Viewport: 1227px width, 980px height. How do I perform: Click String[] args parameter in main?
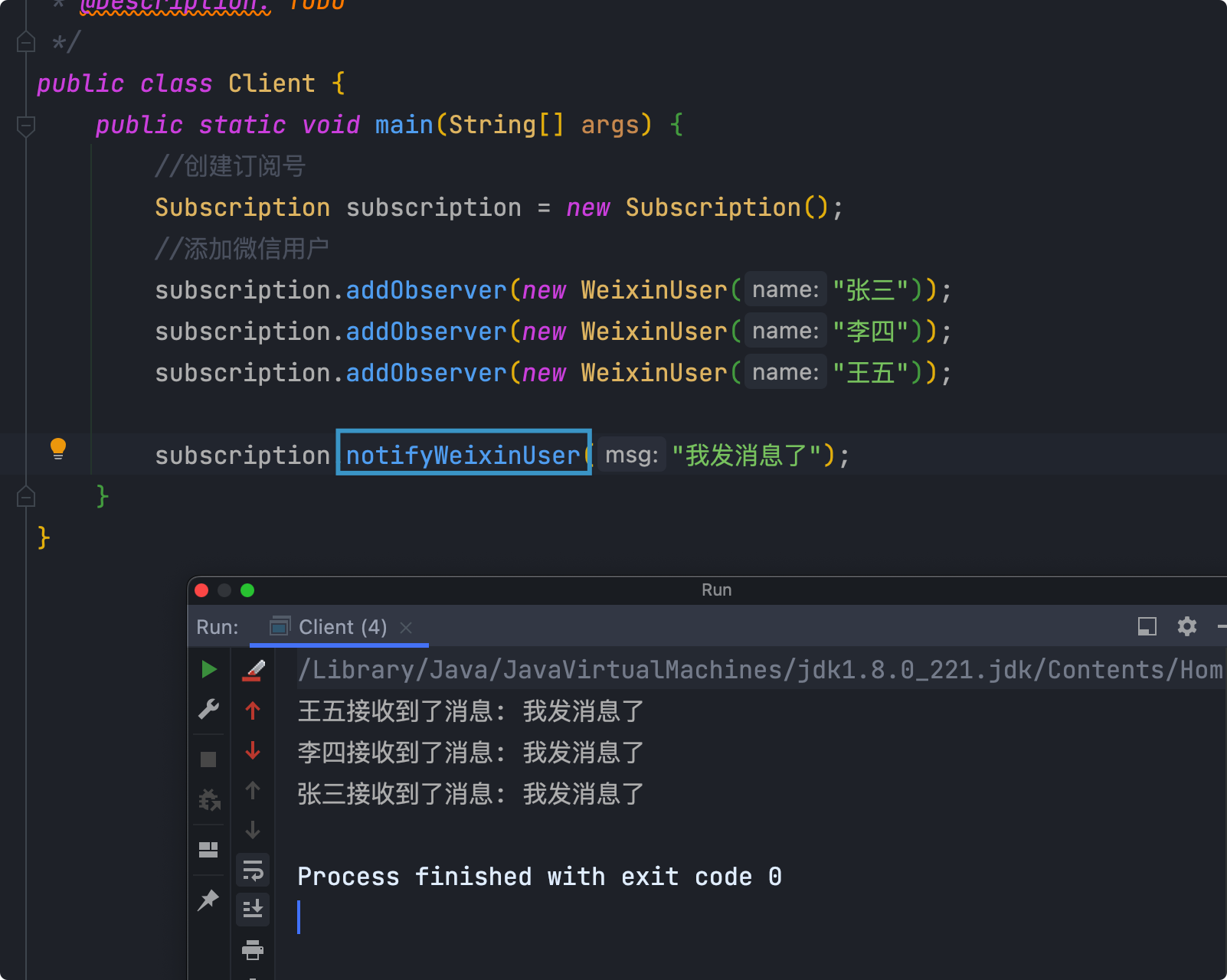(543, 124)
